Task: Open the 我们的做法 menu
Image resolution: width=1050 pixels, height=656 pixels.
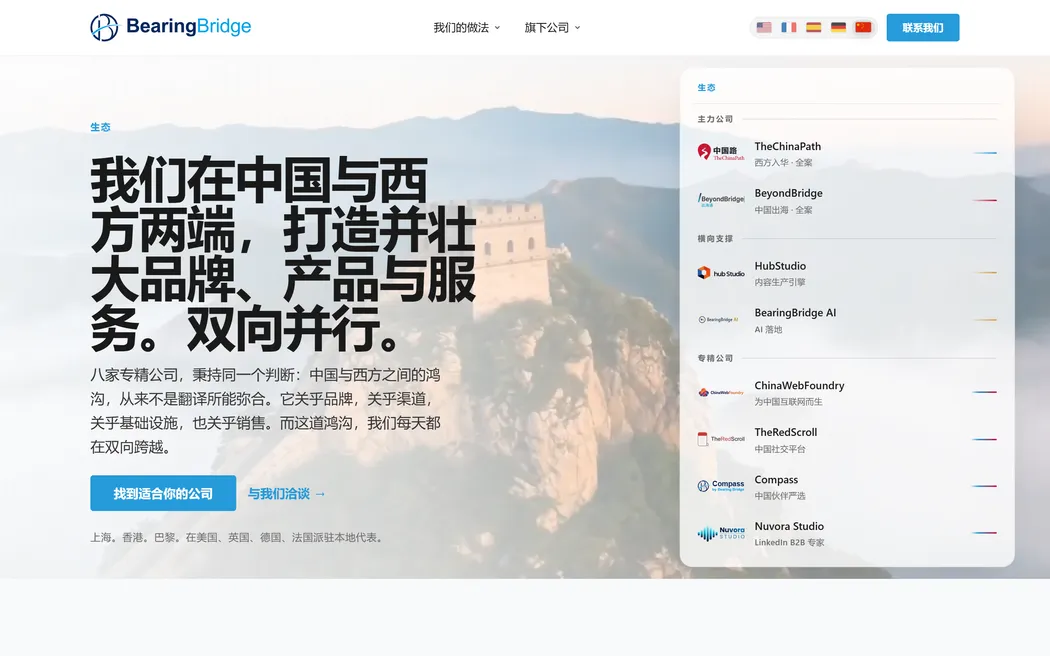Action: pos(466,27)
